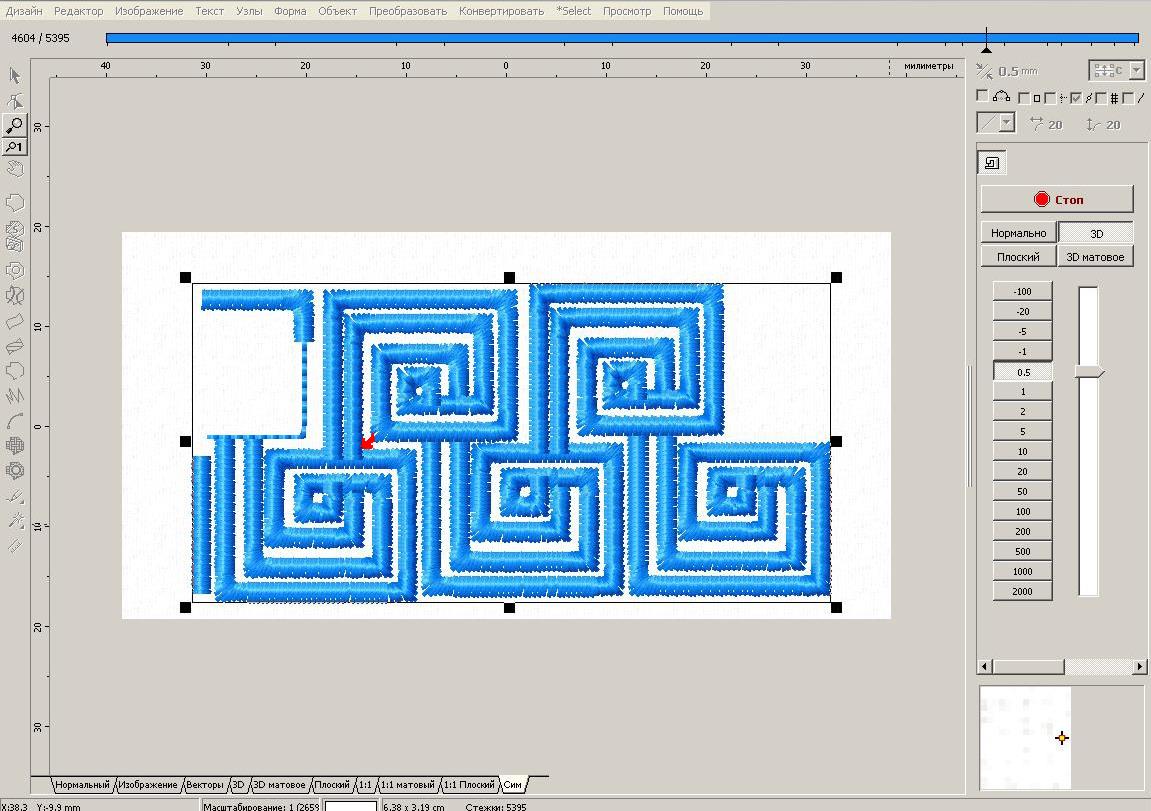Switch view to Плоский mode
This screenshot has width=1151, height=811.
click(x=1018, y=257)
